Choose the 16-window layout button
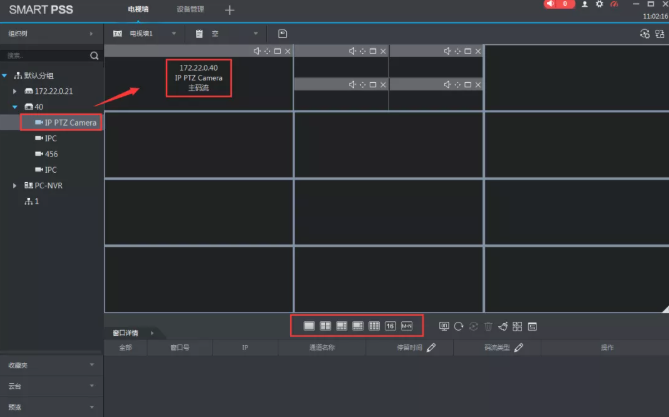The height and width of the screenshot is (417, 669). 390,326
